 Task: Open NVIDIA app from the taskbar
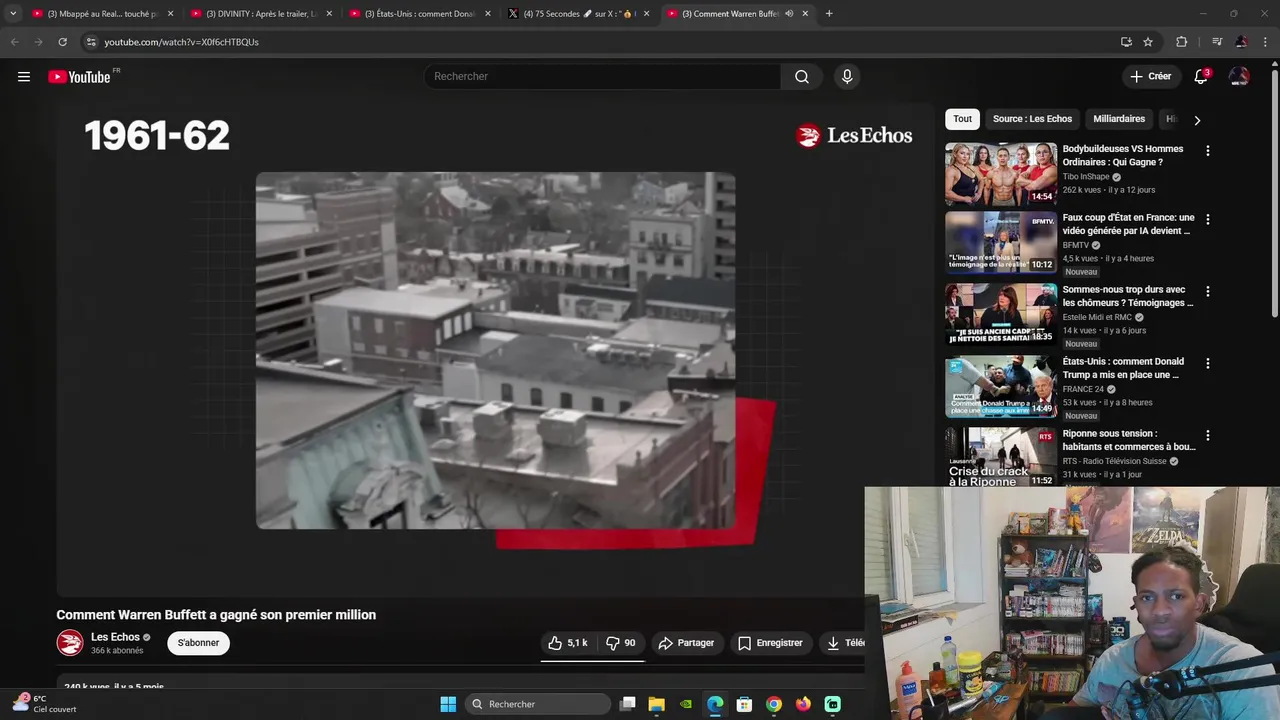pyautogui.click(x=685, y=704)
